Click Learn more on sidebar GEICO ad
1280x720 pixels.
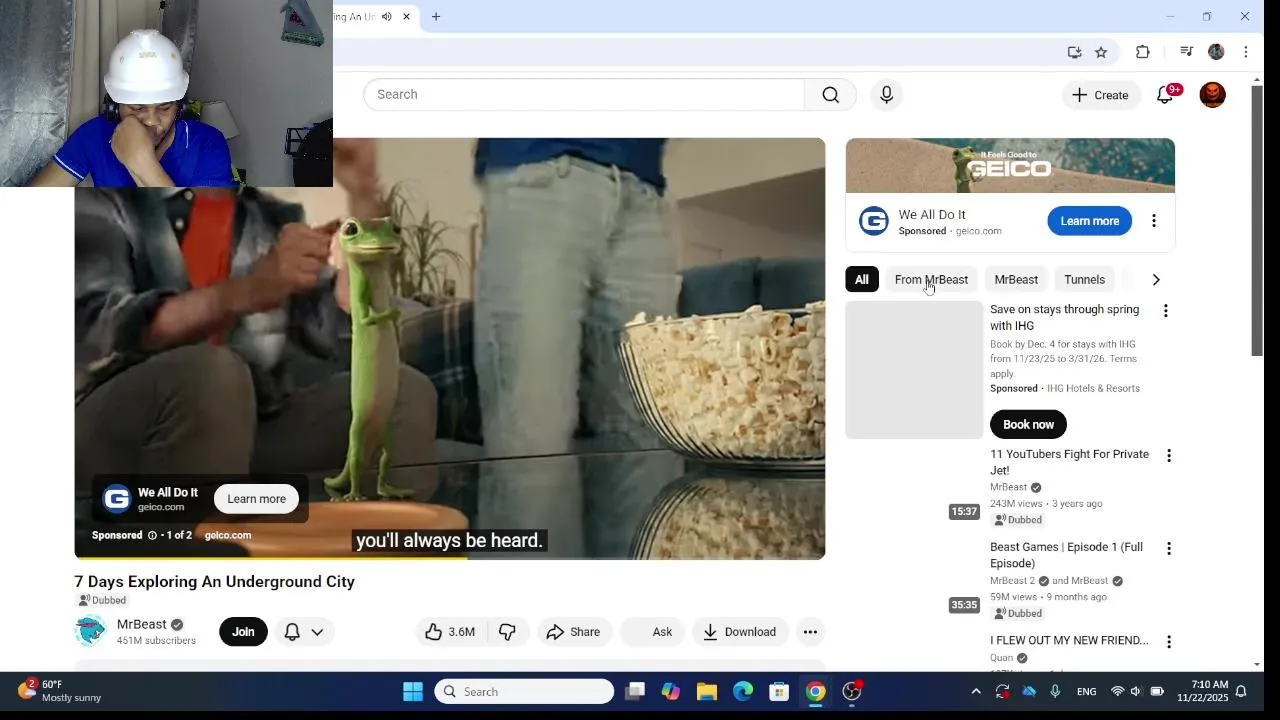pyautogui.click(x=1089, y=221)
